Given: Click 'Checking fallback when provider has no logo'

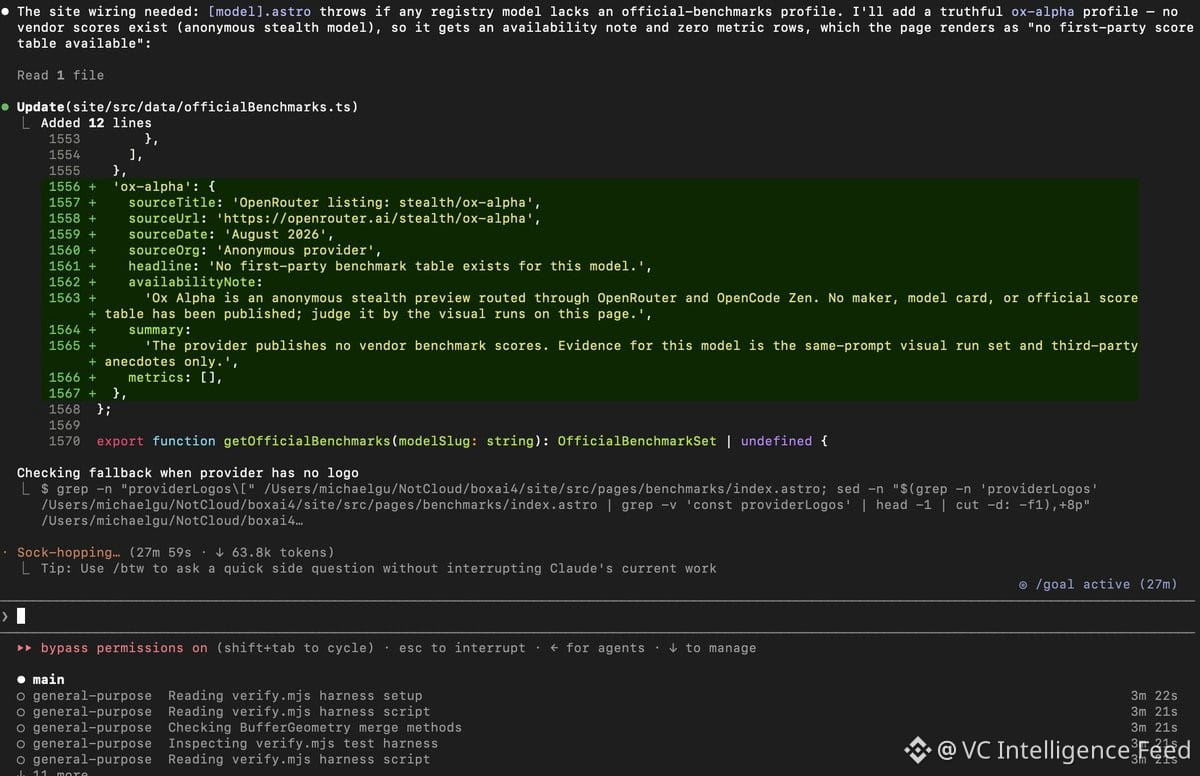Looking at the screenshot, I should pyautogui.click(x=188, y=473).
